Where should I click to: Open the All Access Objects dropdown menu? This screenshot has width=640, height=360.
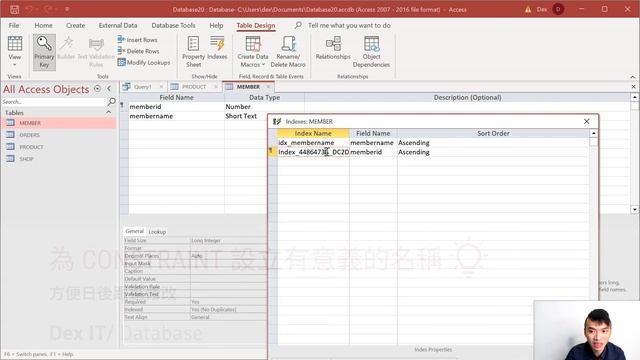pos(98,89)
